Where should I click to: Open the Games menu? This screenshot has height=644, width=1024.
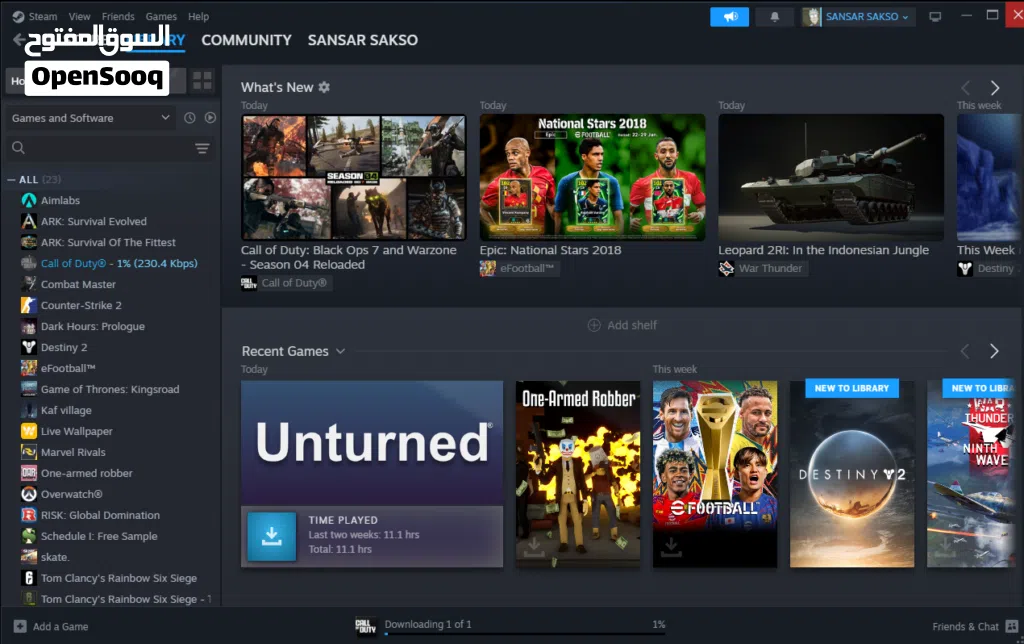(x=161, y=17)
